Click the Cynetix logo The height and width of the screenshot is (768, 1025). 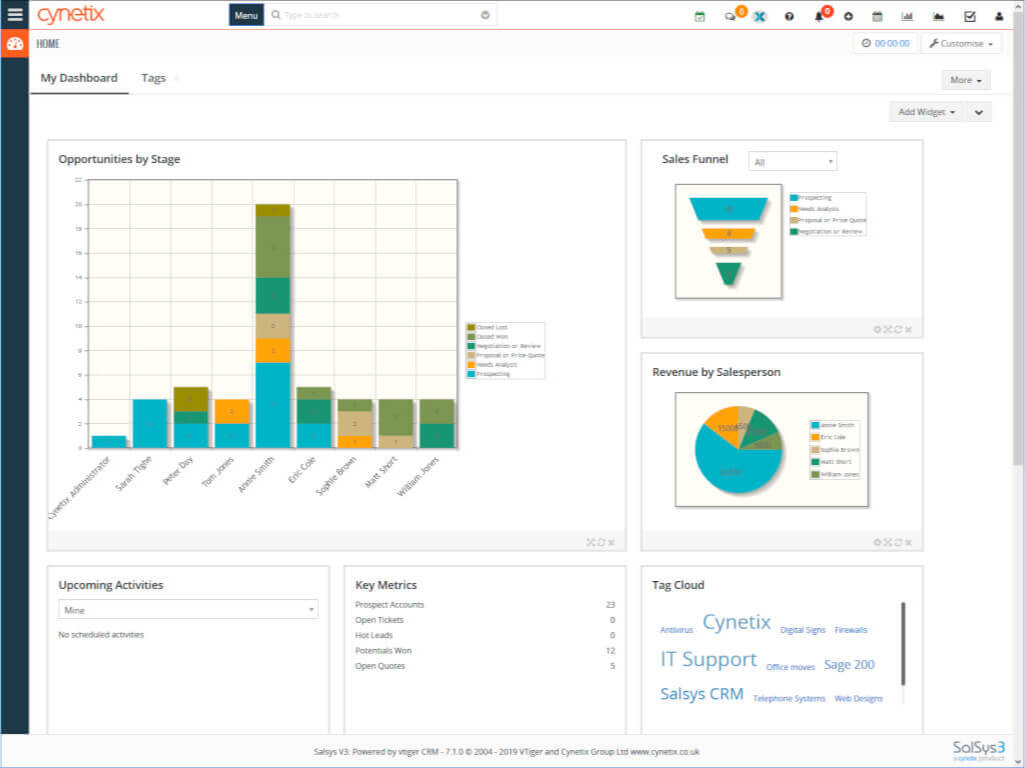pos(71,14)
